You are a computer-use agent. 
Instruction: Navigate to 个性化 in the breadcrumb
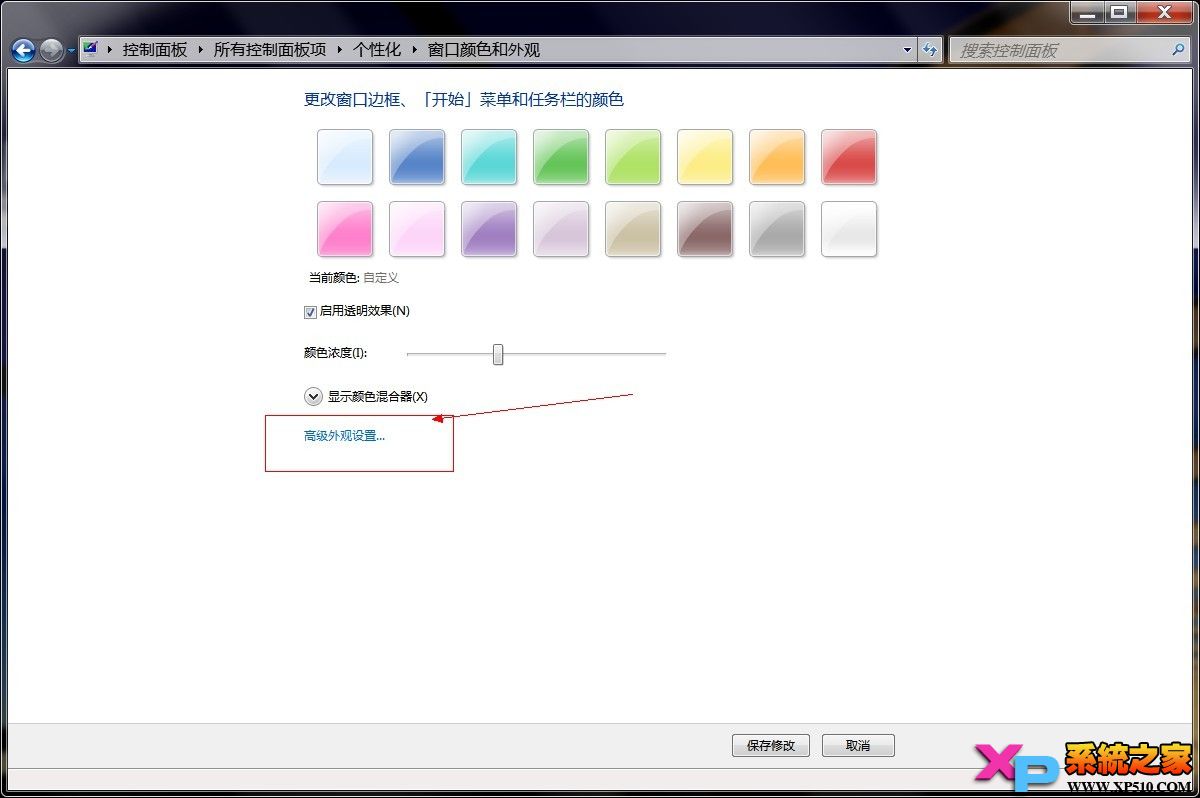click(377, 49)
